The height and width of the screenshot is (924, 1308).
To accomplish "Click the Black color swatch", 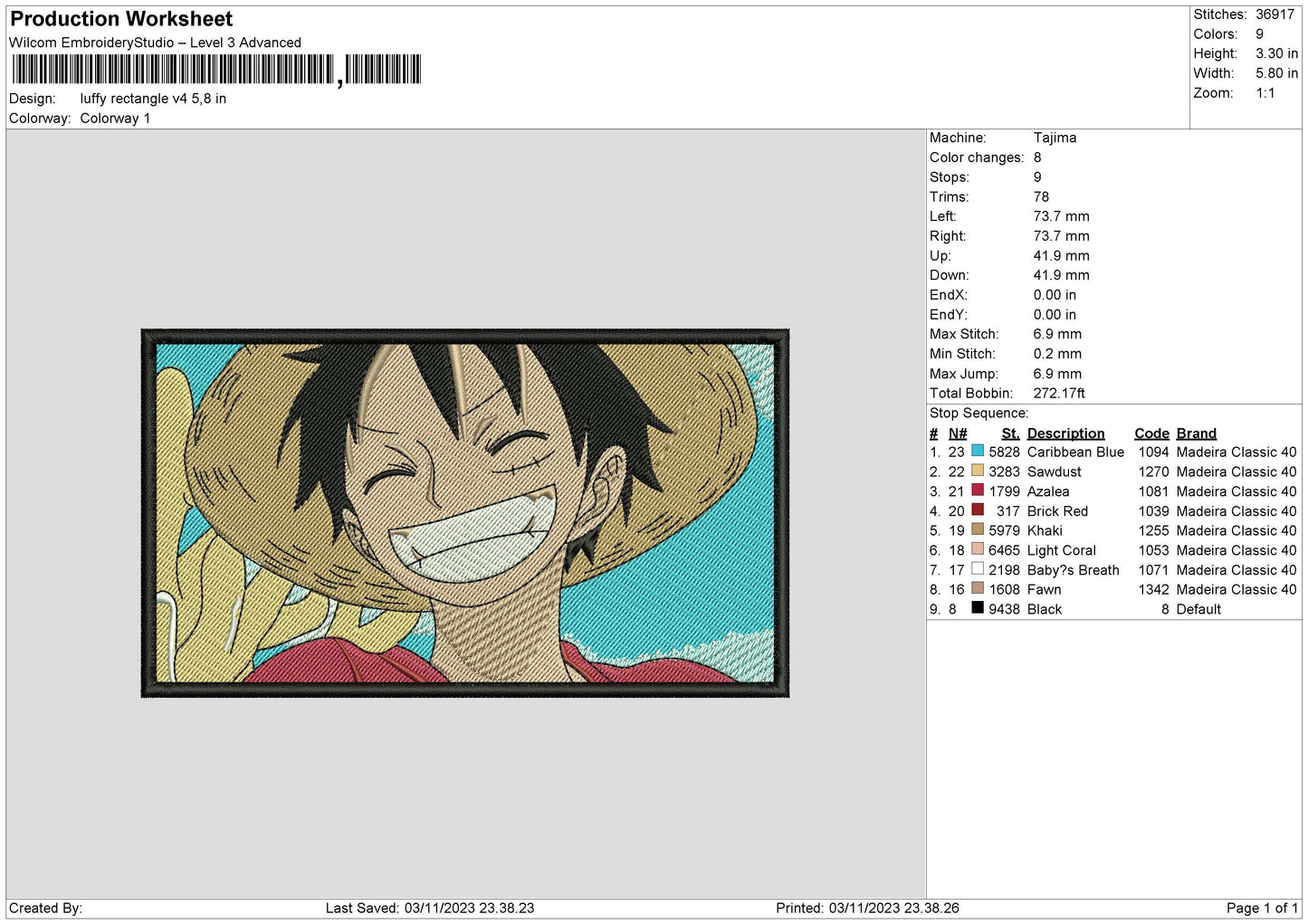I will (978, 608).
